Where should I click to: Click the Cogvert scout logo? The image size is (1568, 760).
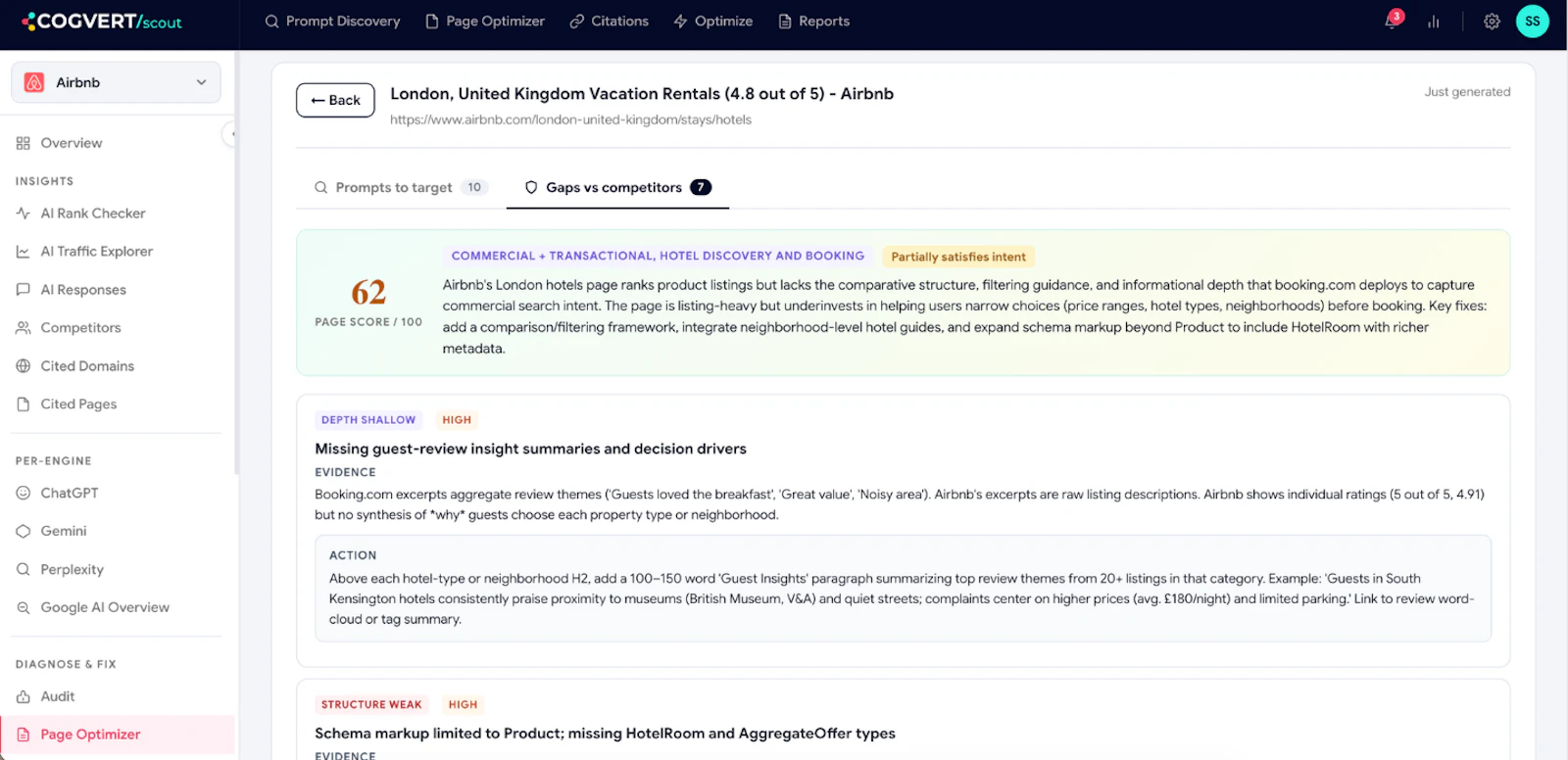pyautogui.click(x=102, y=21)
